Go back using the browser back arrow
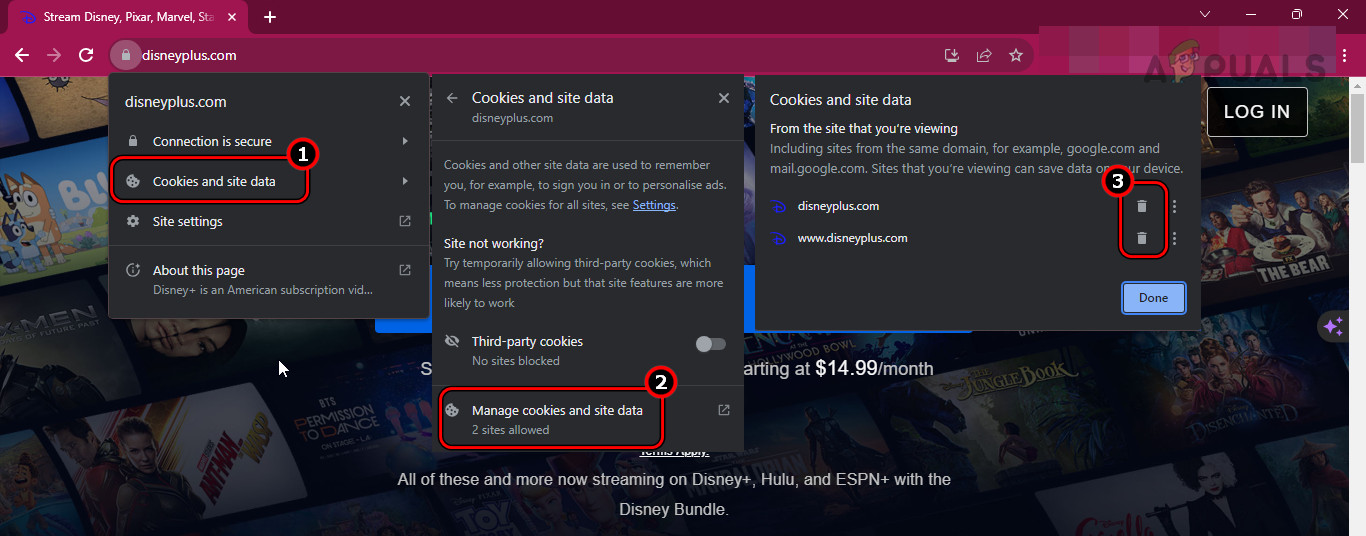The width and height of the screenshot is (1366, 536). coord(22,55)
